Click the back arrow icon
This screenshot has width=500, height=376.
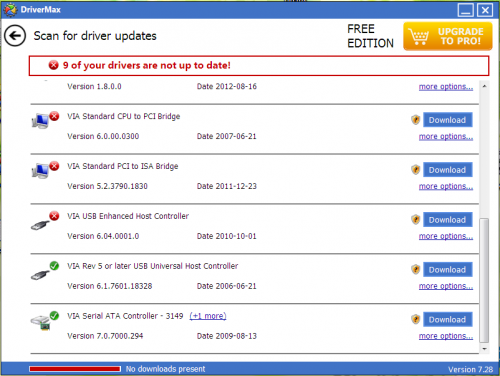(15, 36)
